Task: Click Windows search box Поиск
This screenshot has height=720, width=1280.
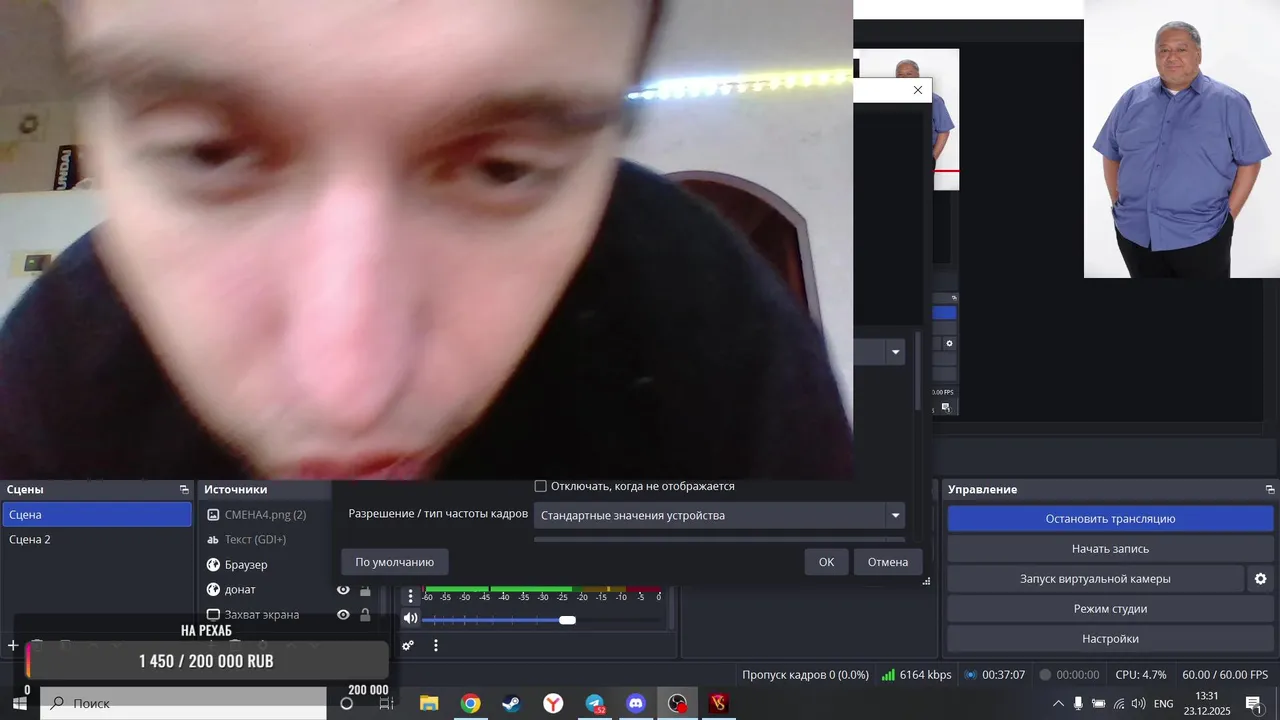Action: click(x=184, y=704)
